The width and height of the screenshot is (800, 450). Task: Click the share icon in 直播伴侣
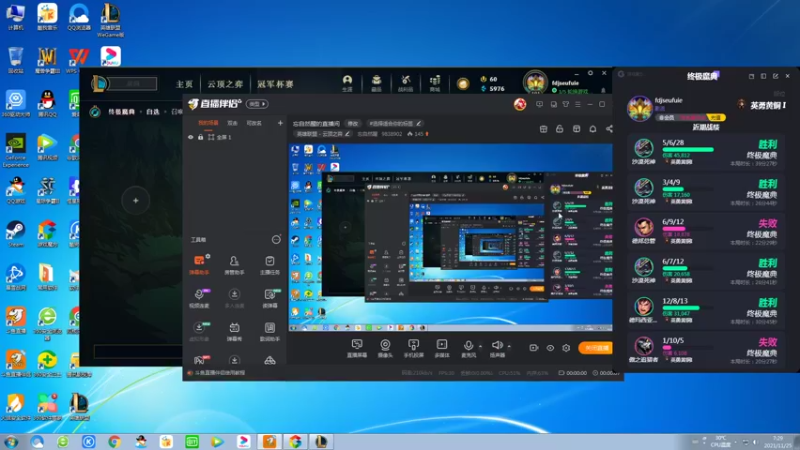tap(609, 129)
